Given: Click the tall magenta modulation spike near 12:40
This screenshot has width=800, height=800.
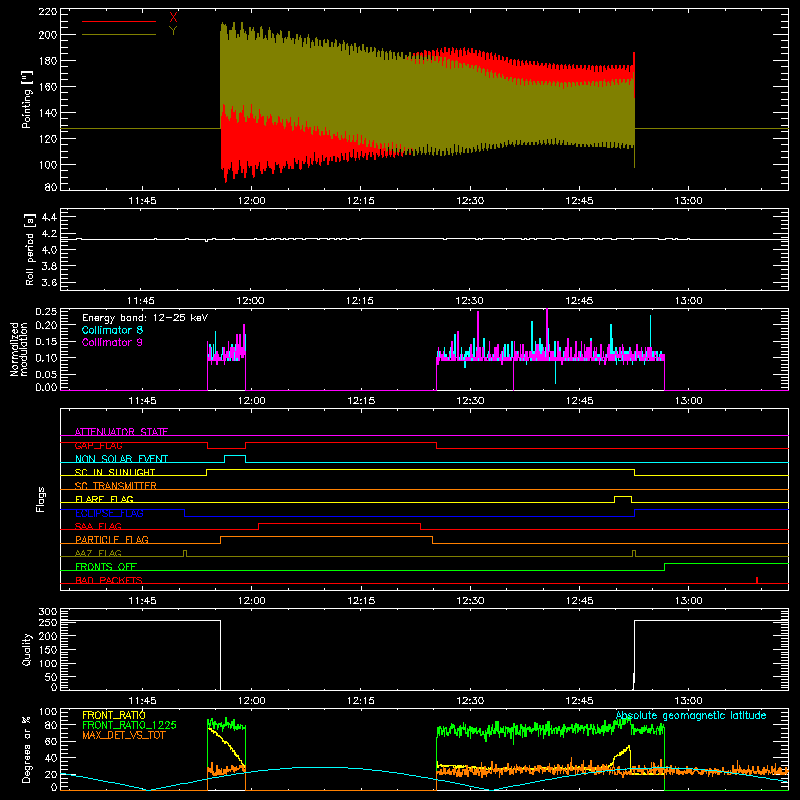Looking at the screenshot, I should 547,332.
